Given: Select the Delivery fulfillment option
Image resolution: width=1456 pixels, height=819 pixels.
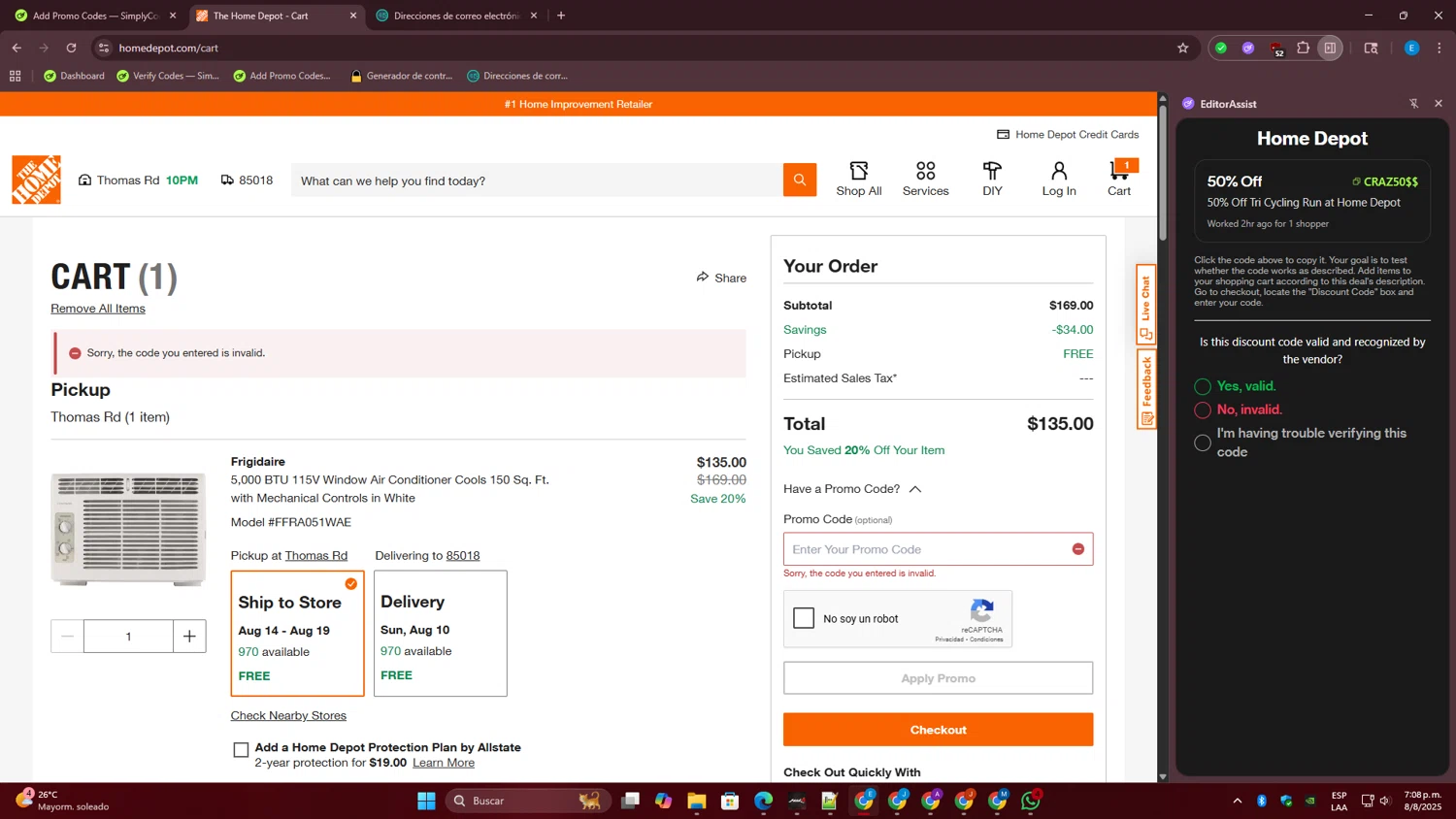Looking at the screenshot, I should pyautogui.click(x=441, y=634).
